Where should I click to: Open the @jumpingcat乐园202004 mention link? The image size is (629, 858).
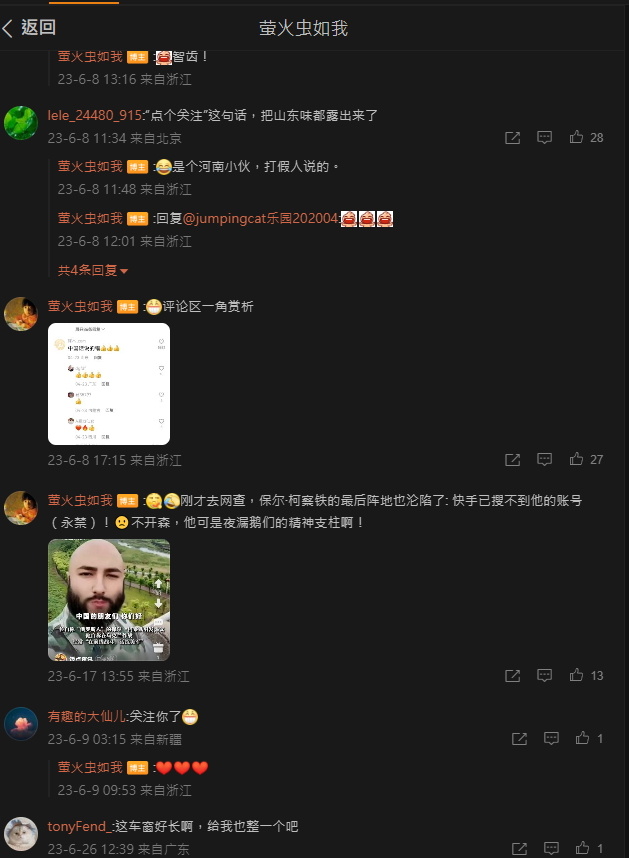point(260,219)
